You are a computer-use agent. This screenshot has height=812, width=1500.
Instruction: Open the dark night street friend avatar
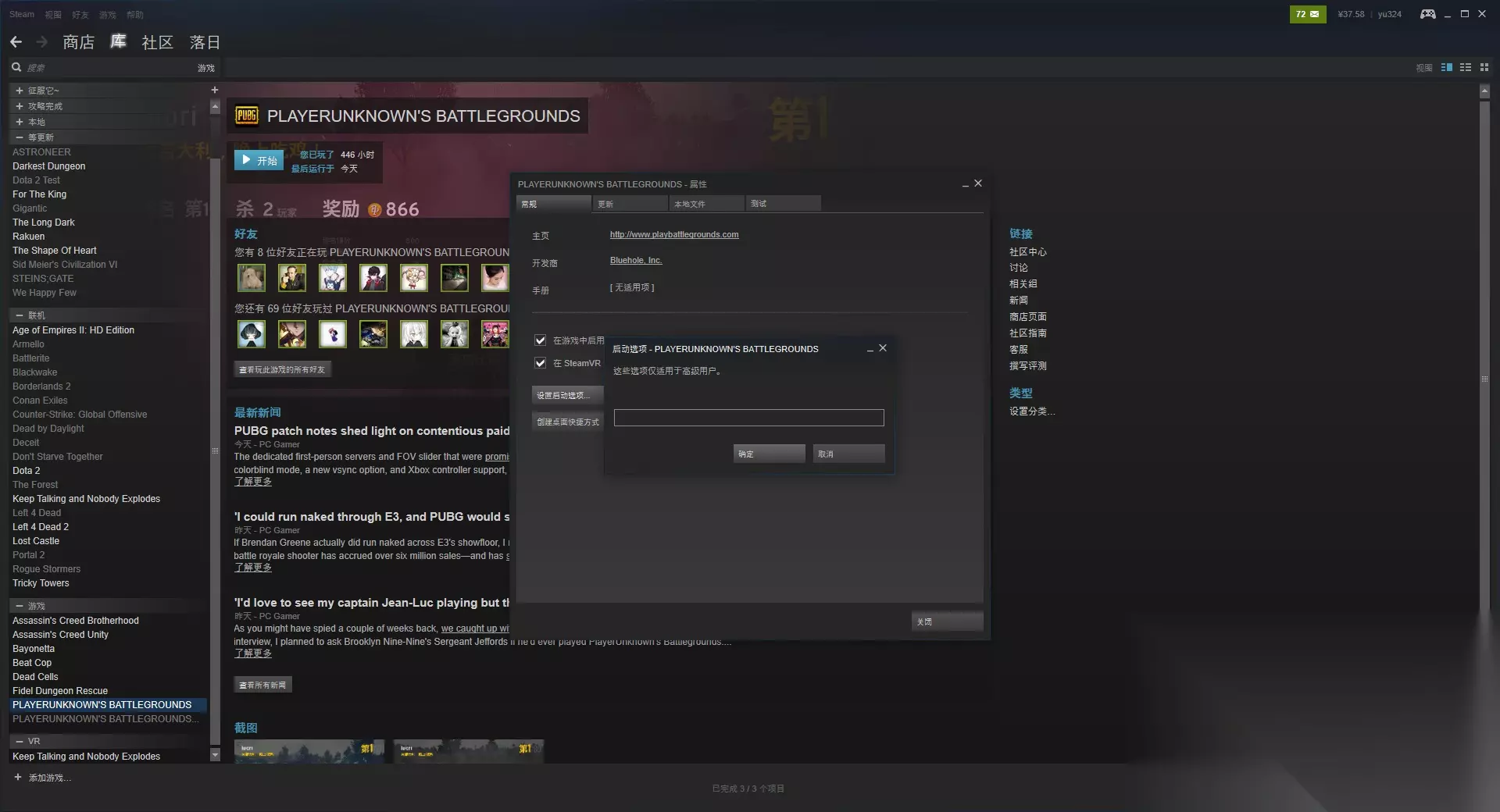tap(455, 277)
